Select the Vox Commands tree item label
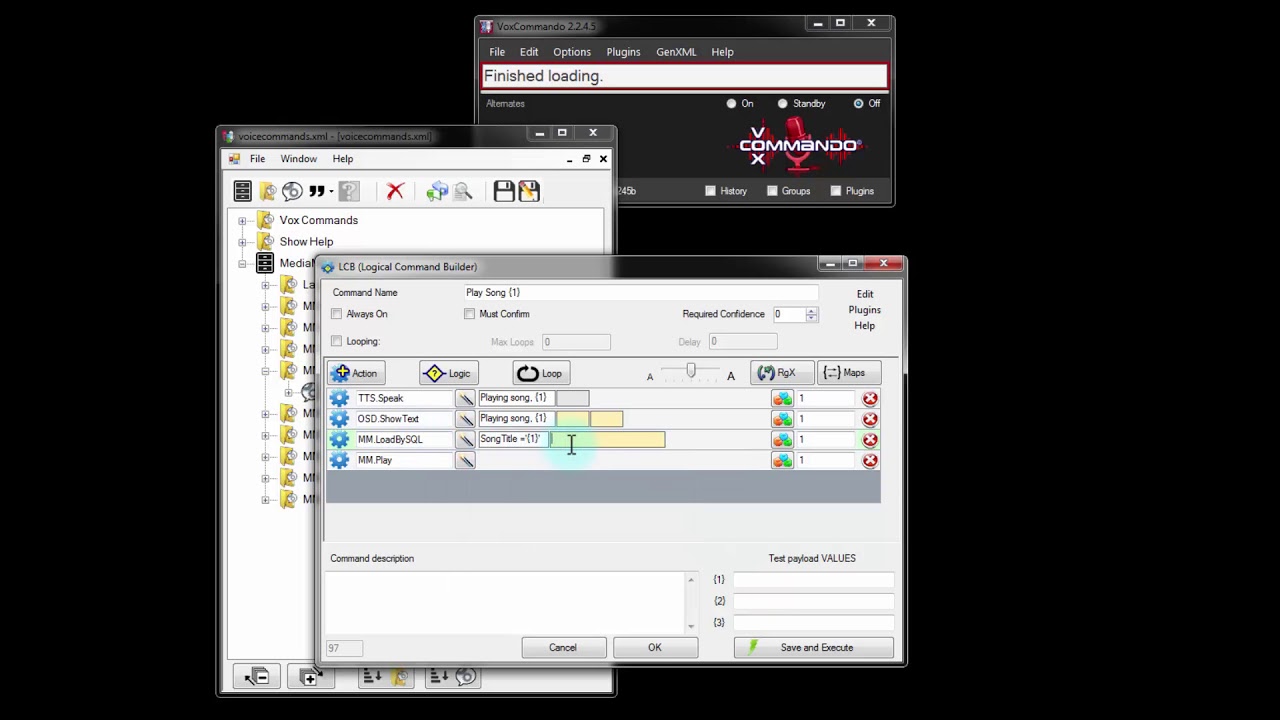The width and height of the screenshot is (1280, 720). 318,220
